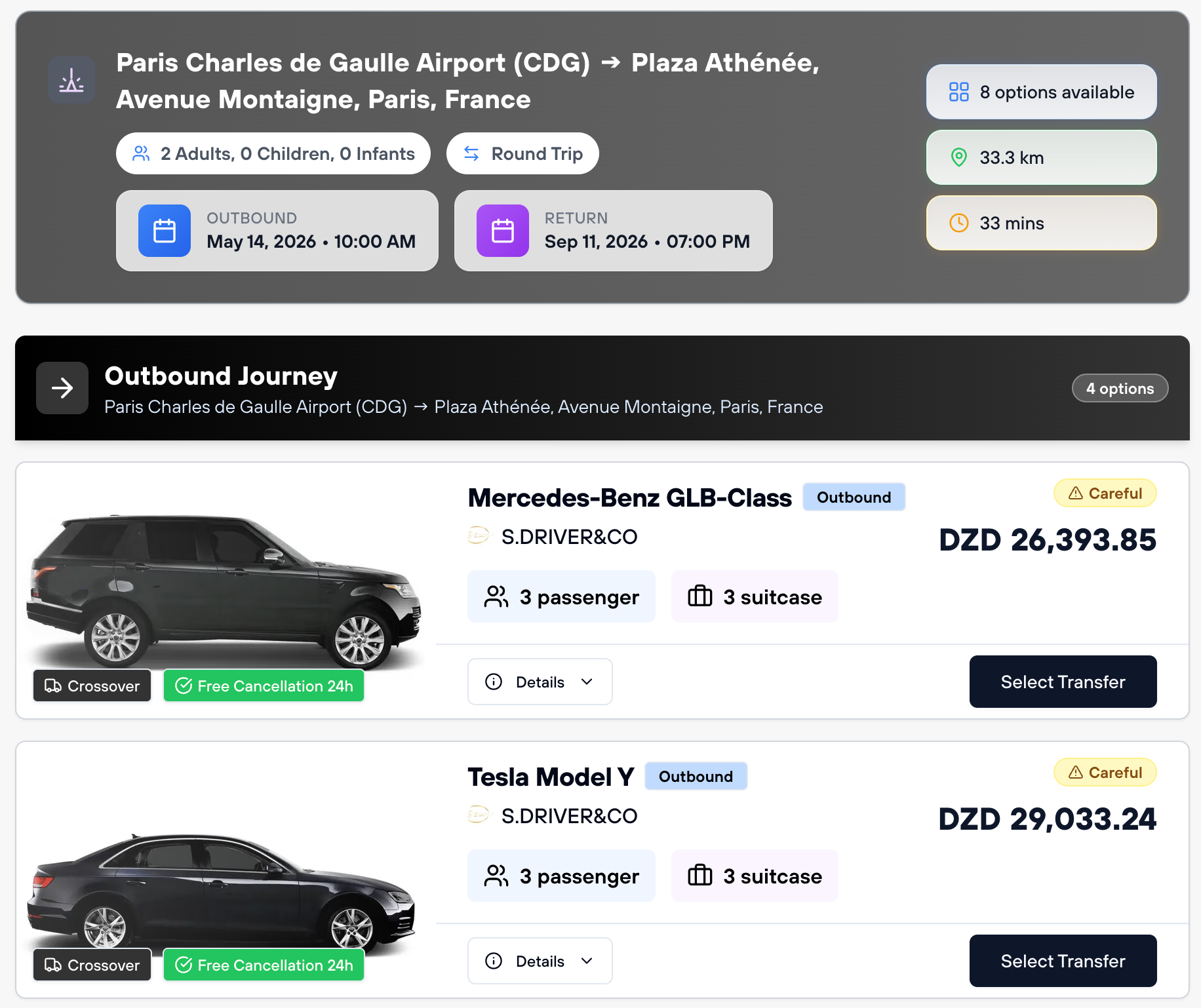1201x1008 pixels.
Task: Toggle Free Cancellation 24h on the Tesla Model Y
Action: pyautogui.click(x=264, y=965)
